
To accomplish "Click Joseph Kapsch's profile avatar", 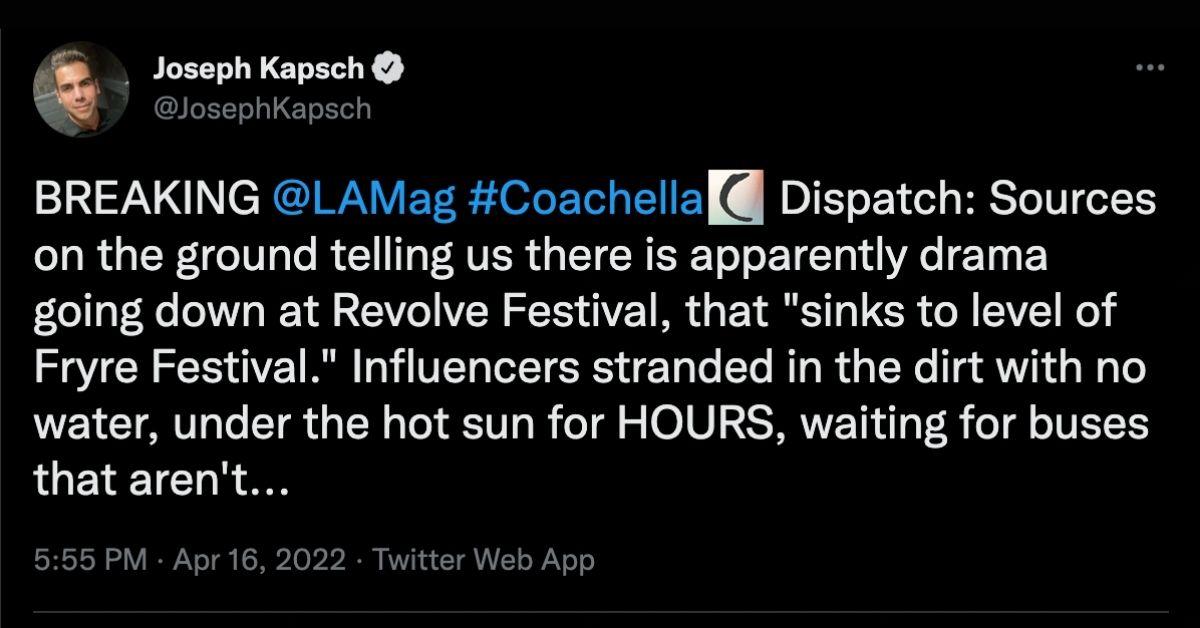I will tap(77, 87).
